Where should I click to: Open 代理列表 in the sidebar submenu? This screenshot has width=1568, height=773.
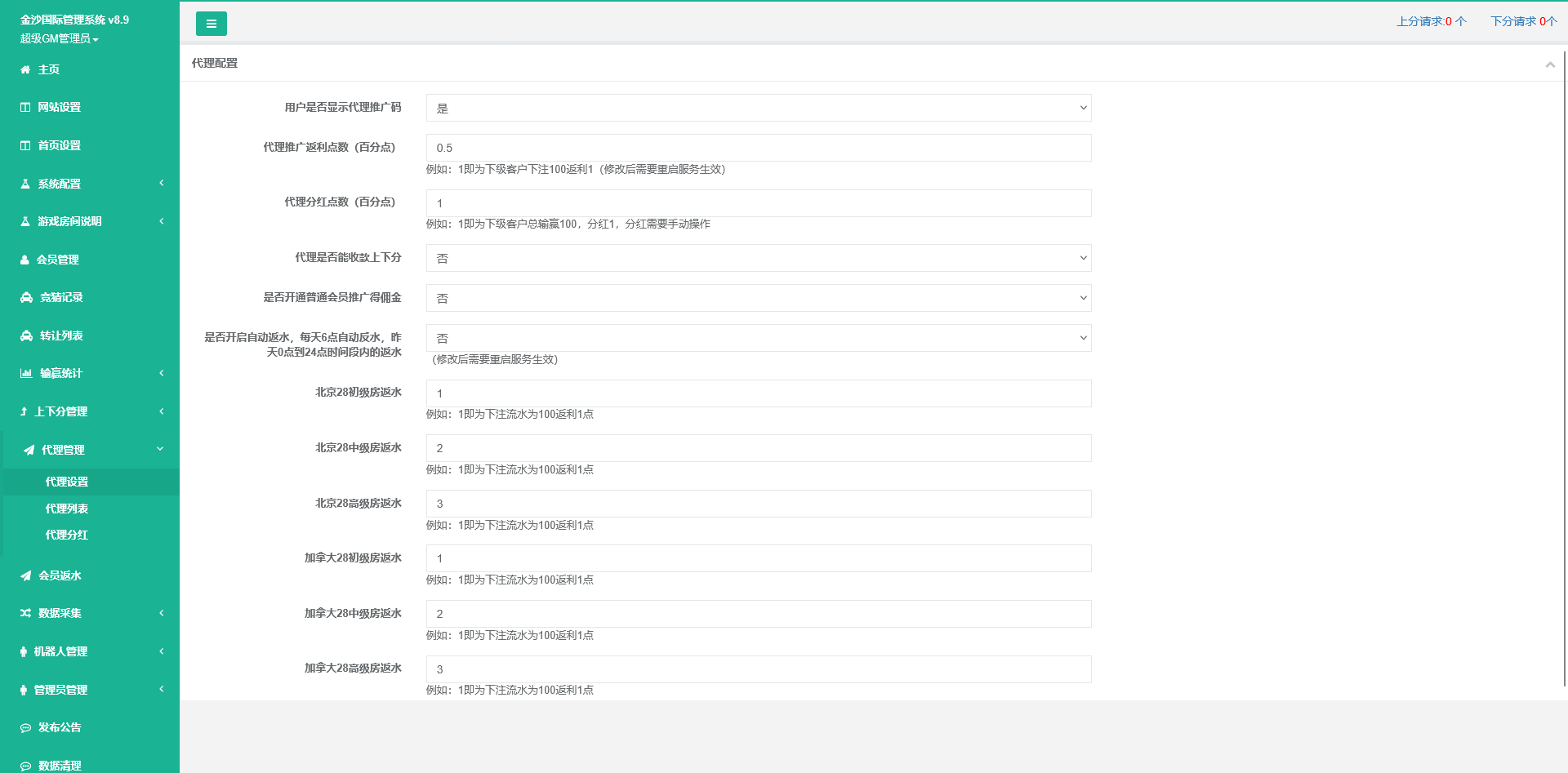(67, 509)
